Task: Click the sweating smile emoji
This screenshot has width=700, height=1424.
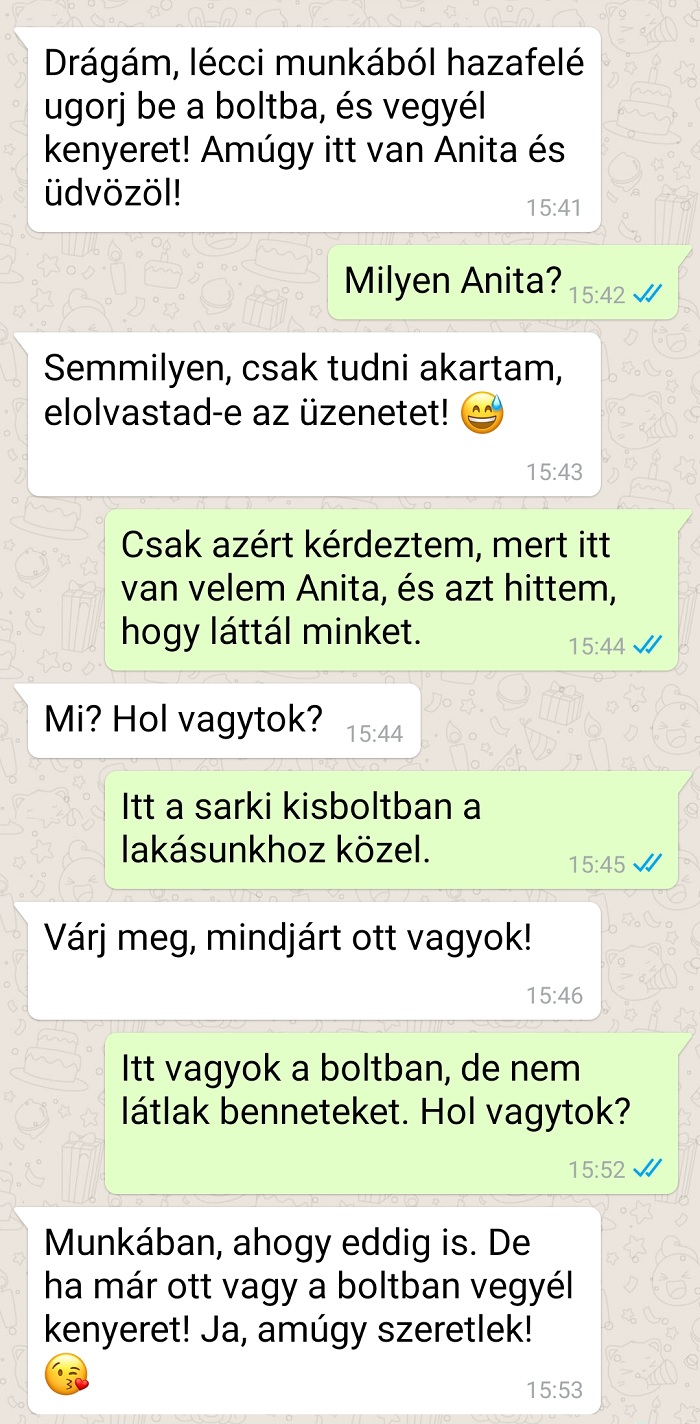Action: pos(483,413)
